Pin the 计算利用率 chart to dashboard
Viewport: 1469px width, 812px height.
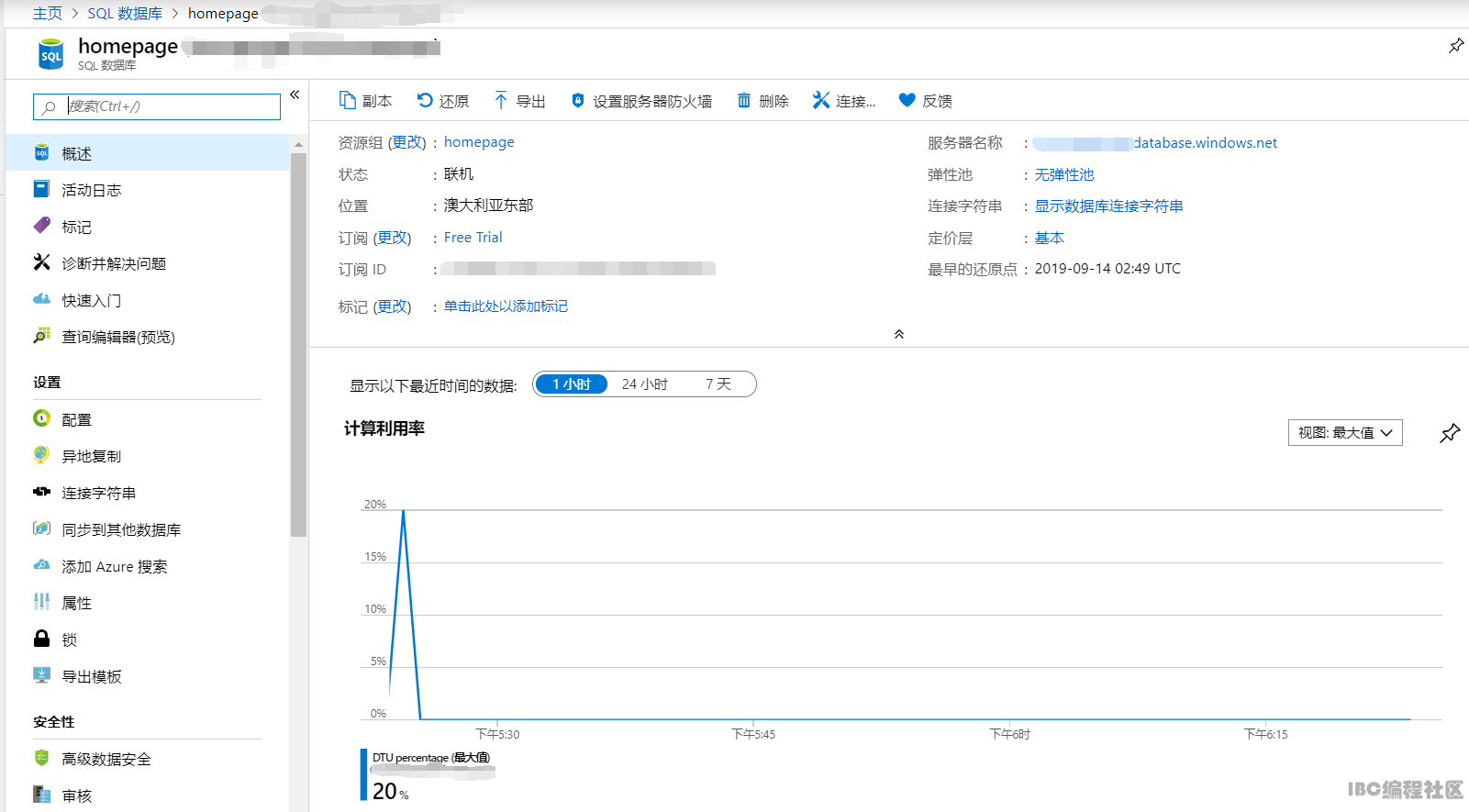click(x=1450, y=433)
